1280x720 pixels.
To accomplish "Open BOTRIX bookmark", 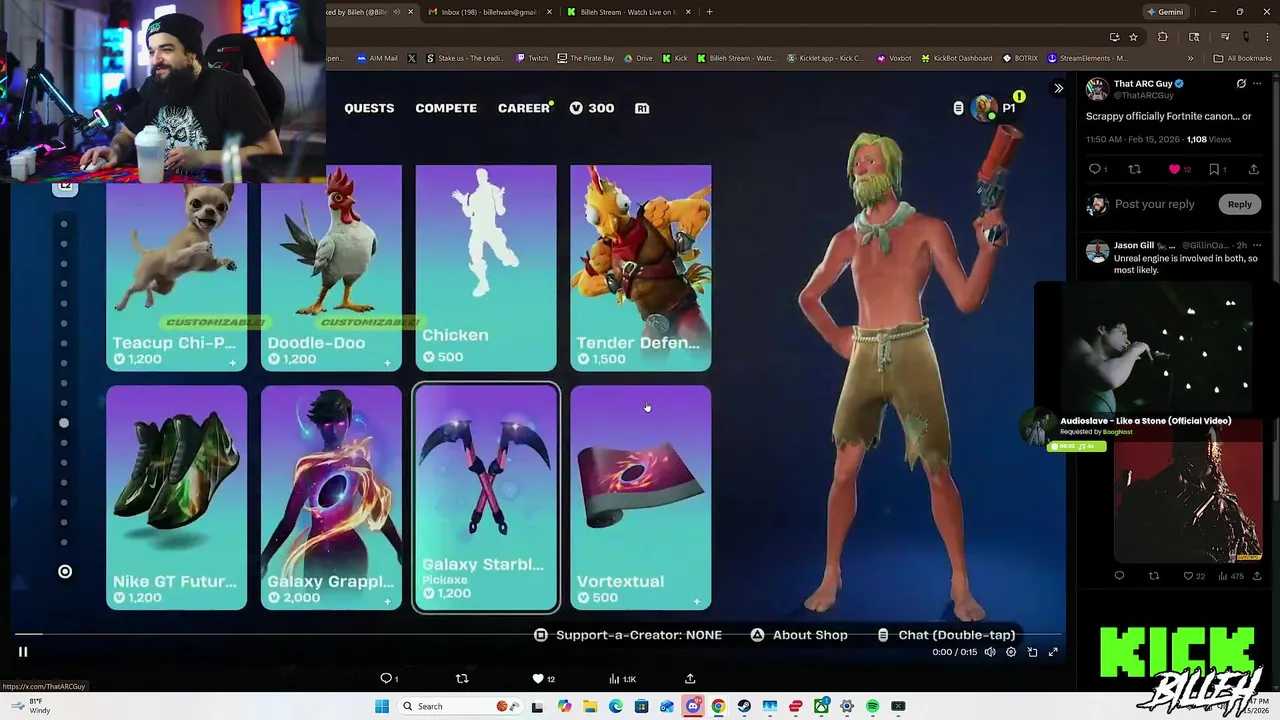I will pyautogui.click(x=1020, y=58).
